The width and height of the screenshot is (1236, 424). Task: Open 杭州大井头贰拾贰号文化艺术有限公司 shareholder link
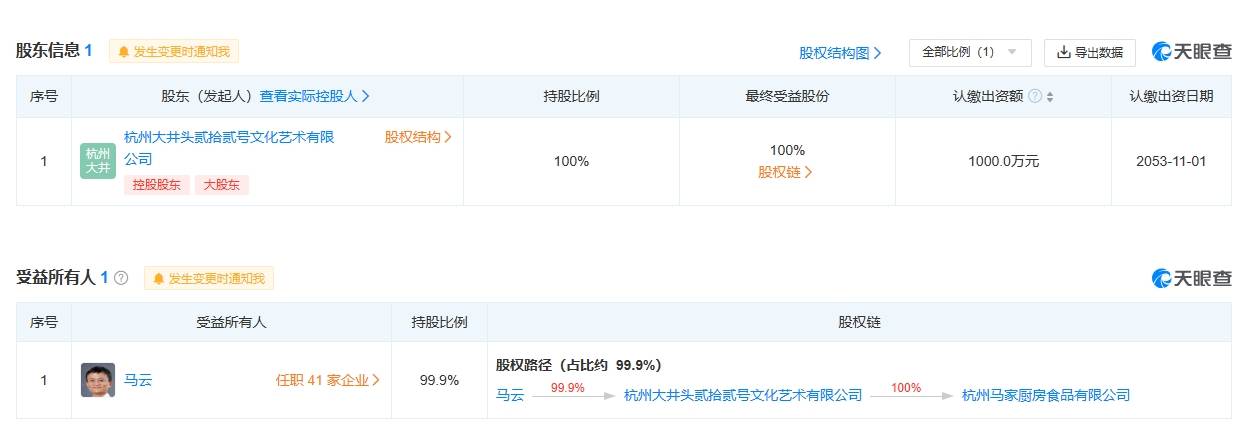[228, 137]
